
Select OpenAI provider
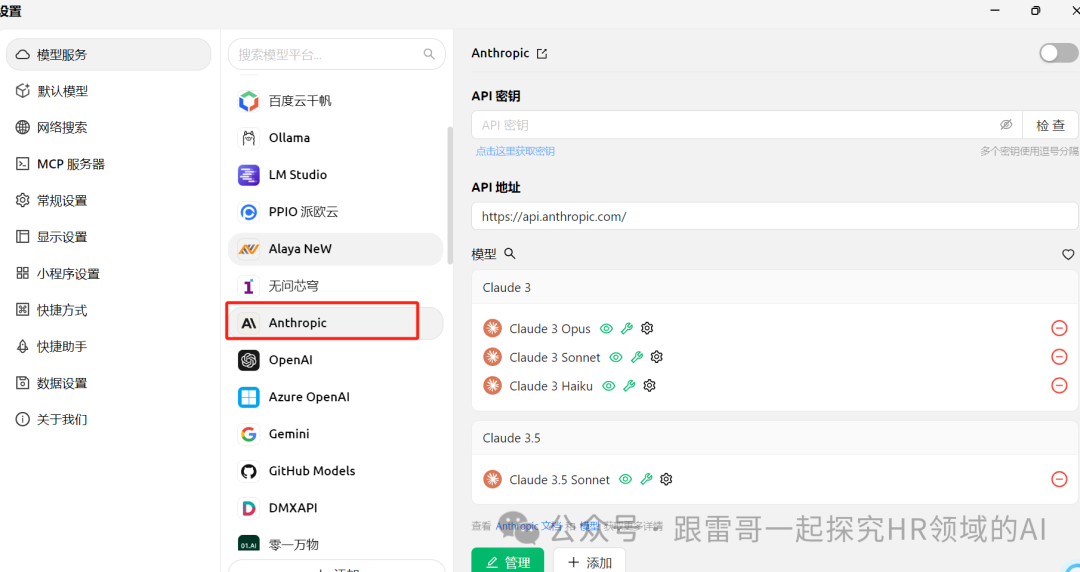pyautogui.click(x=335, y=360)
